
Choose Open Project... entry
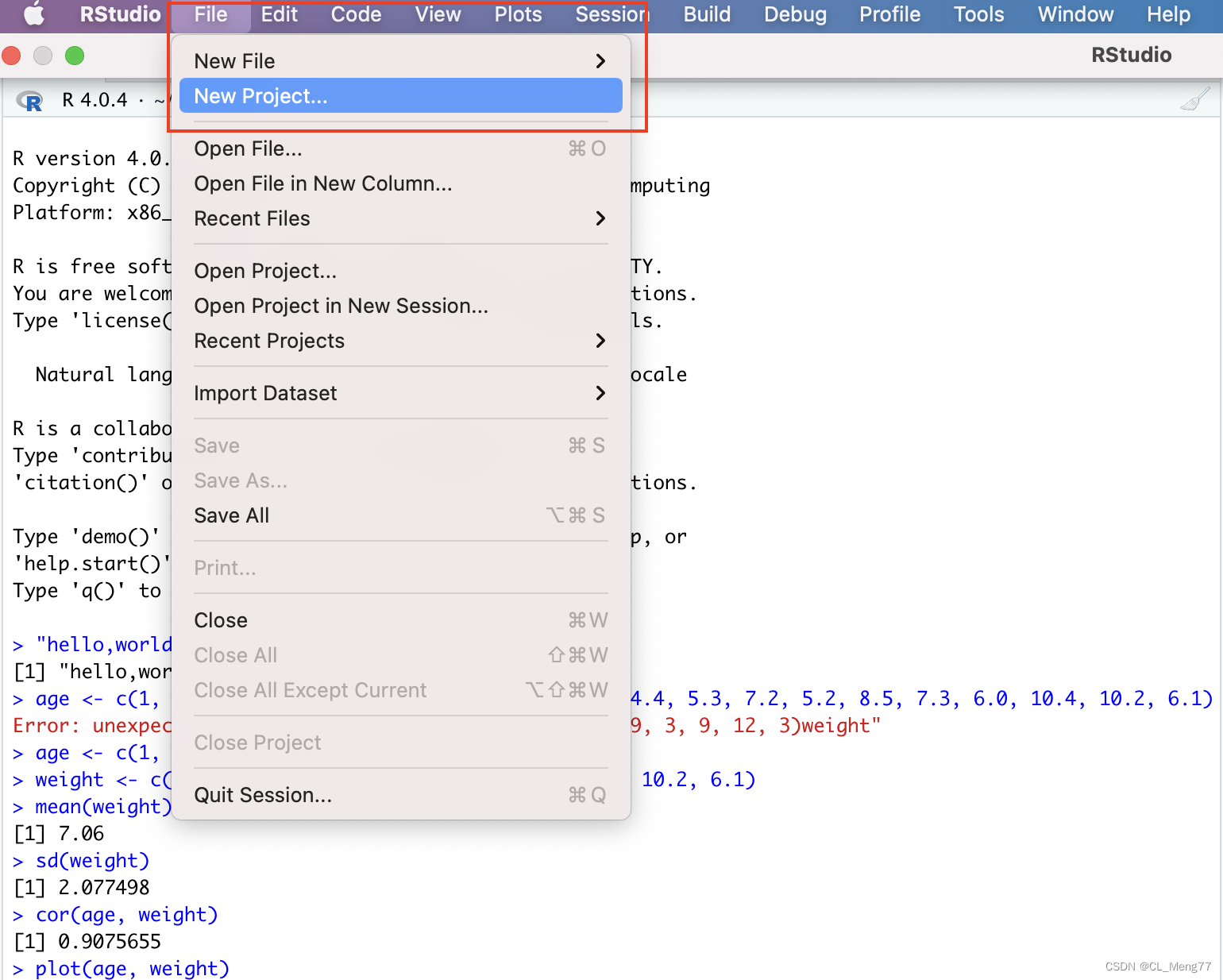(x=401, y=271)
